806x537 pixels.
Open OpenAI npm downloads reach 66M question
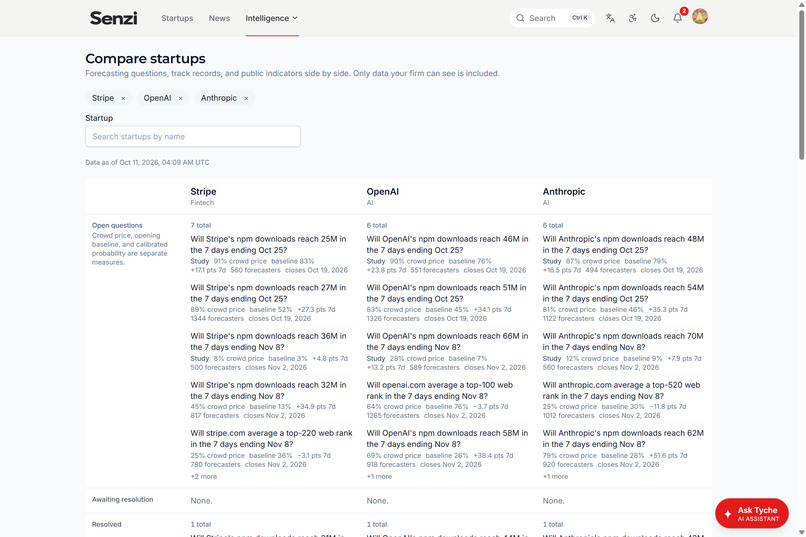447,342
